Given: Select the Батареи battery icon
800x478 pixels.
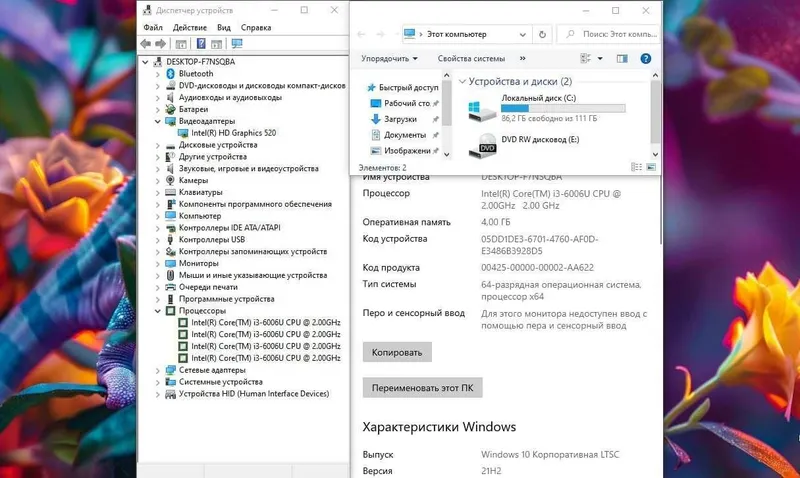Looking at the screenshot, I should [170, 109].
